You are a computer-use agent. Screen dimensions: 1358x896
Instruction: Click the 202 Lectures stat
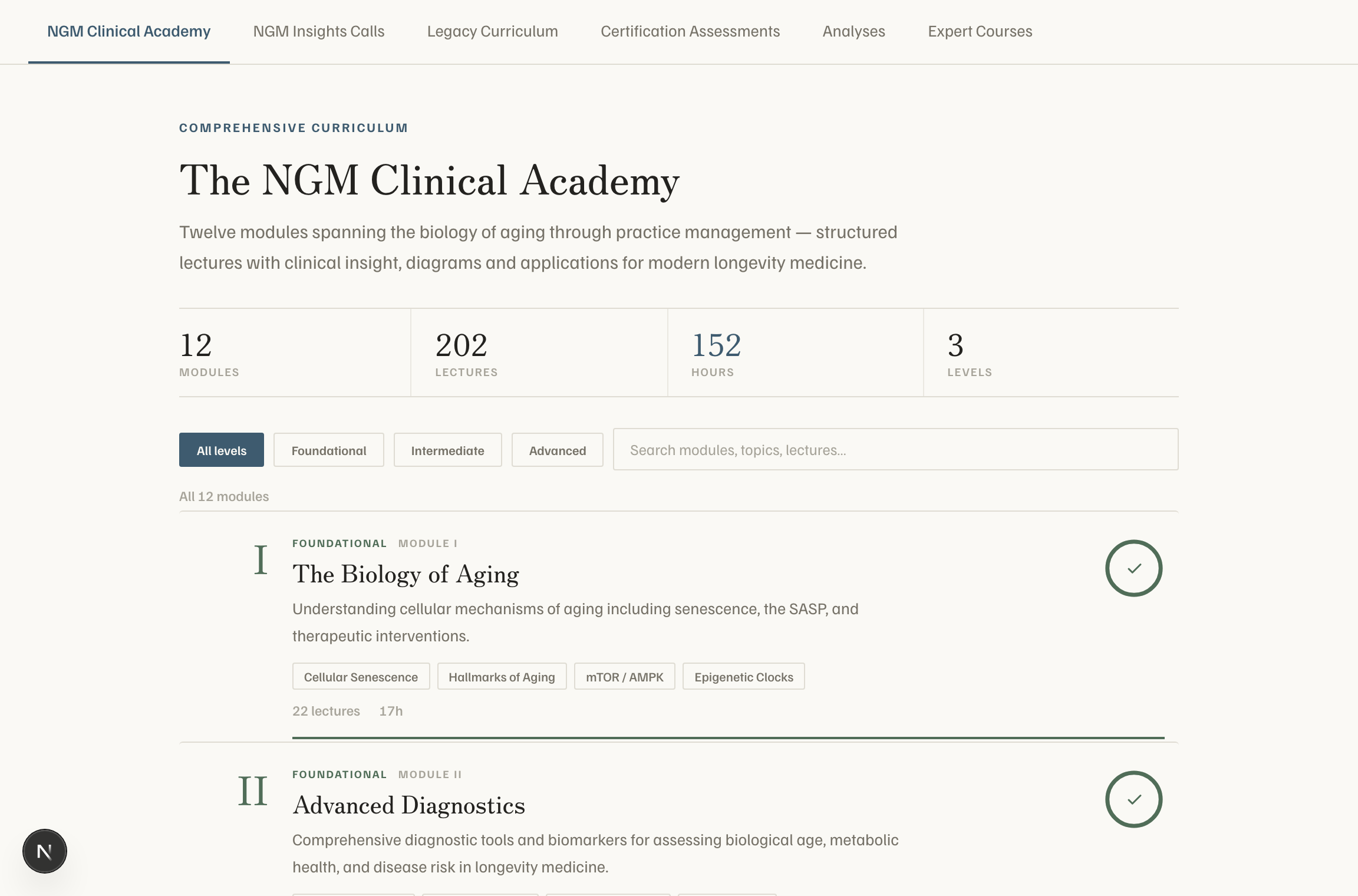pyautogui.click(x=539, y=353)
